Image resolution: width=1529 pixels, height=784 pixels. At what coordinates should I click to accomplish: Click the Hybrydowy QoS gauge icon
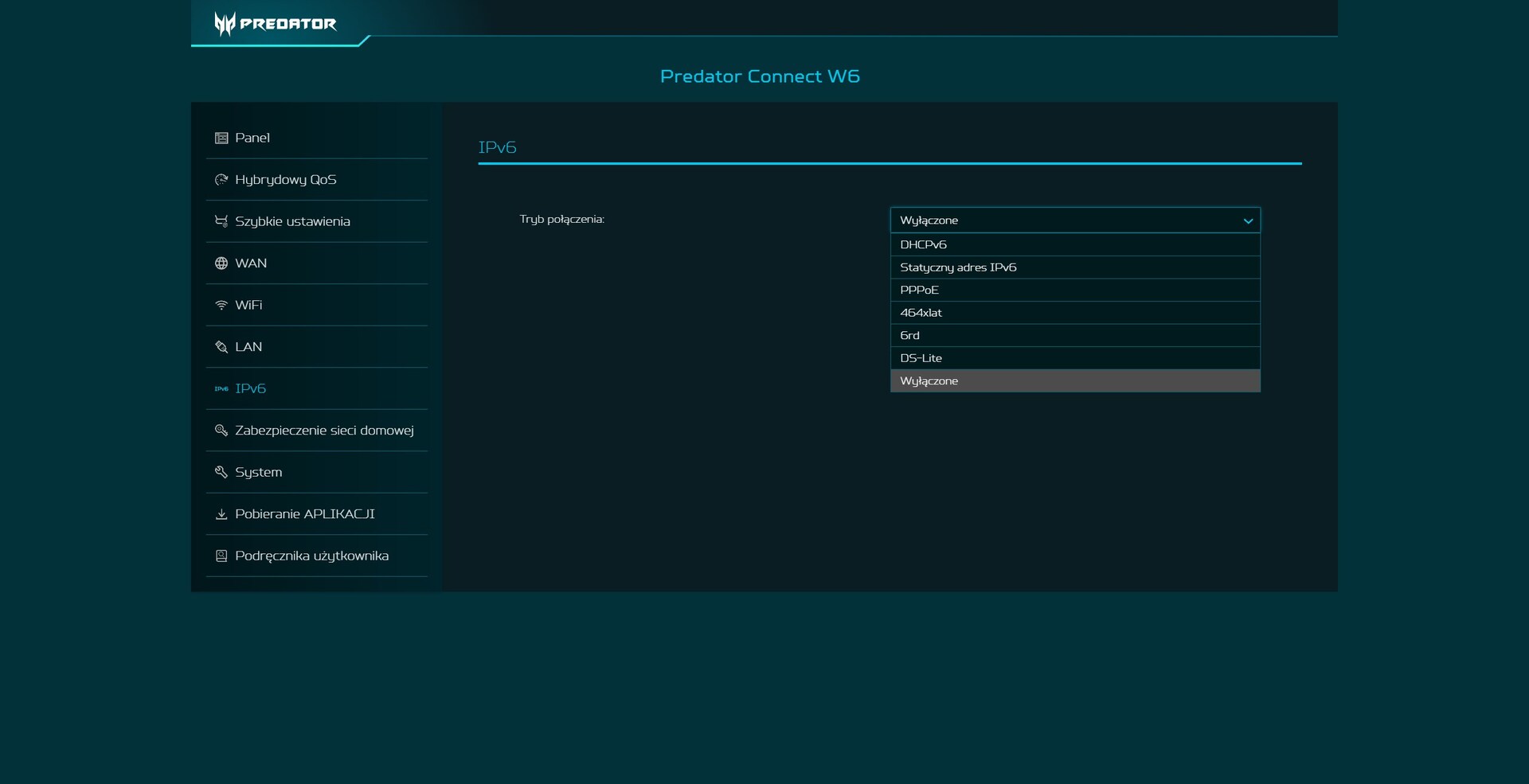tap(221, 180)
